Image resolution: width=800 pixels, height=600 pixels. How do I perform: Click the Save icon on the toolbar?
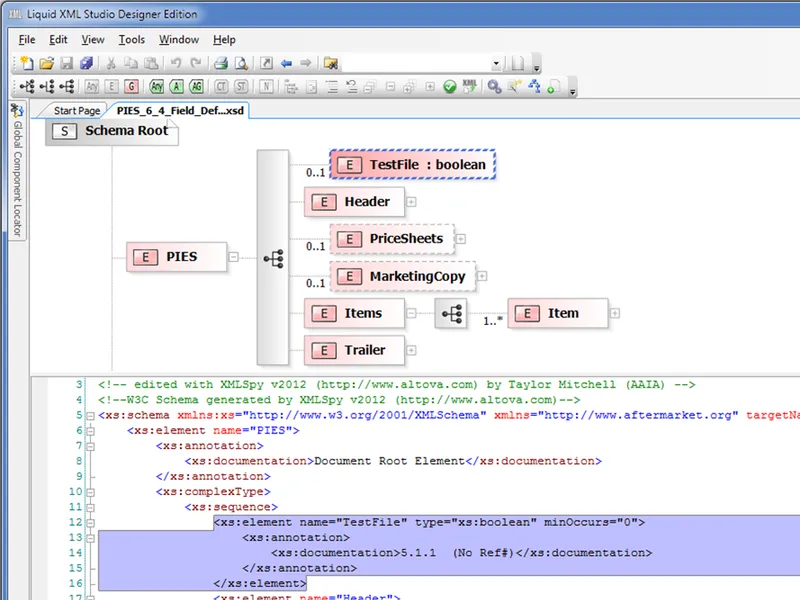tap(65, 62)
